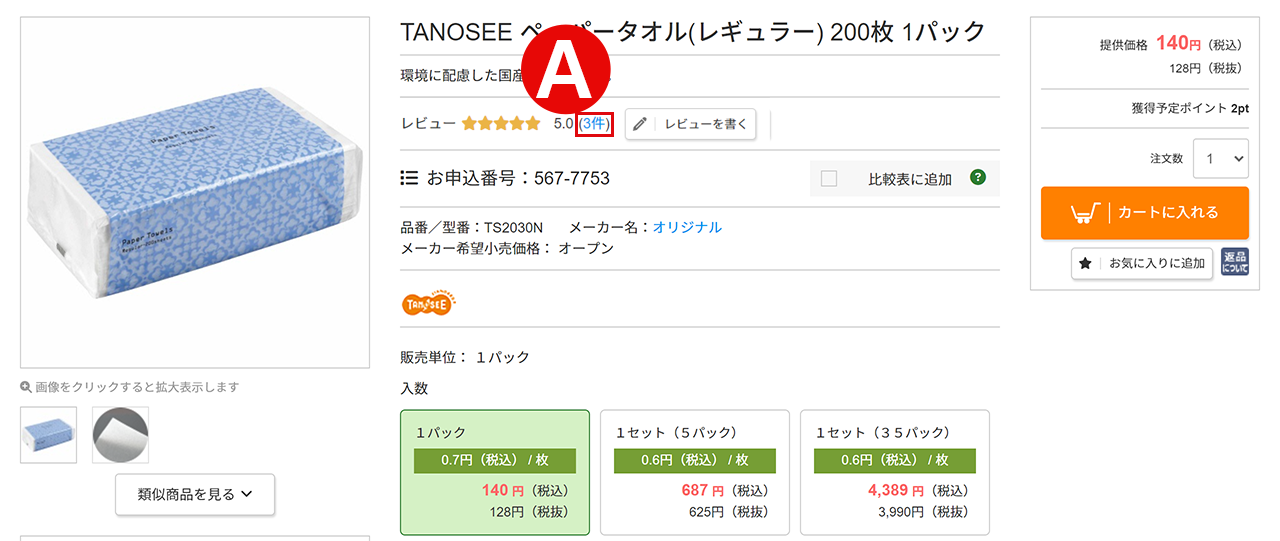Choose the 1セット（35パック） option
Viewport: 1280px width, 541px height.
click(895, 472)
